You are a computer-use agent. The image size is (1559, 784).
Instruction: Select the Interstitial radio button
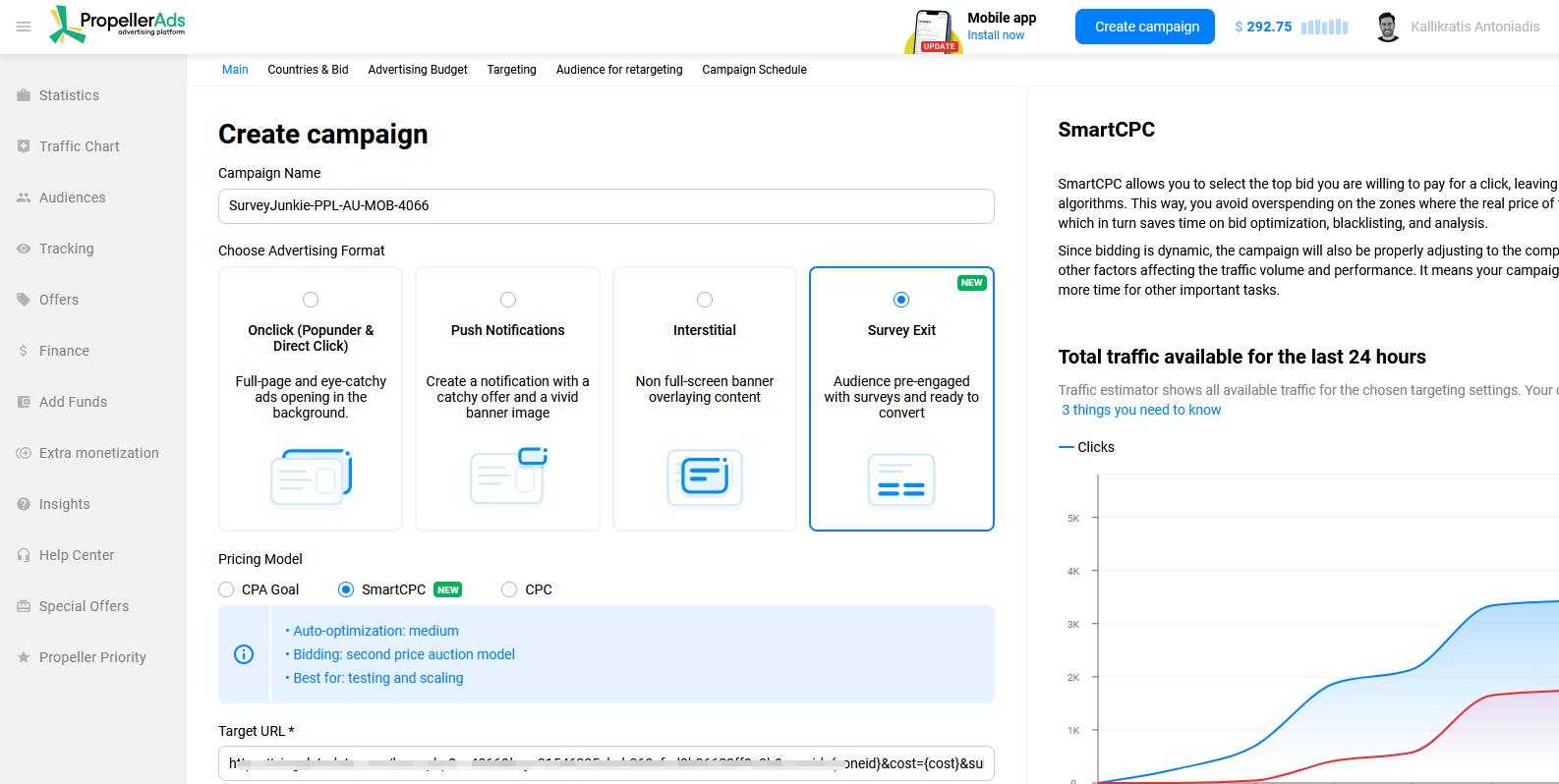click(705, 300)
